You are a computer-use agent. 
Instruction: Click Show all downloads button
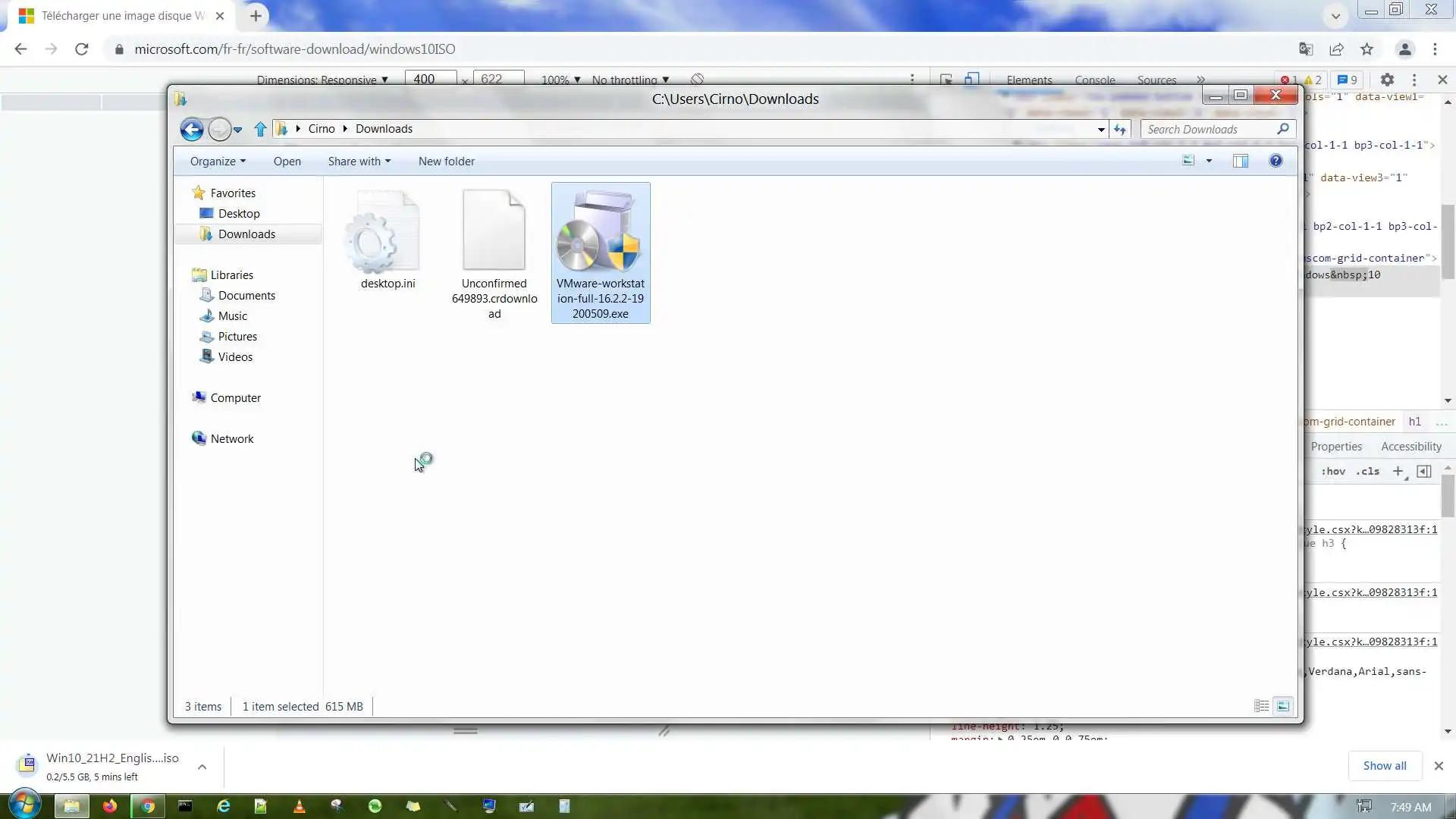point(1384,766)
